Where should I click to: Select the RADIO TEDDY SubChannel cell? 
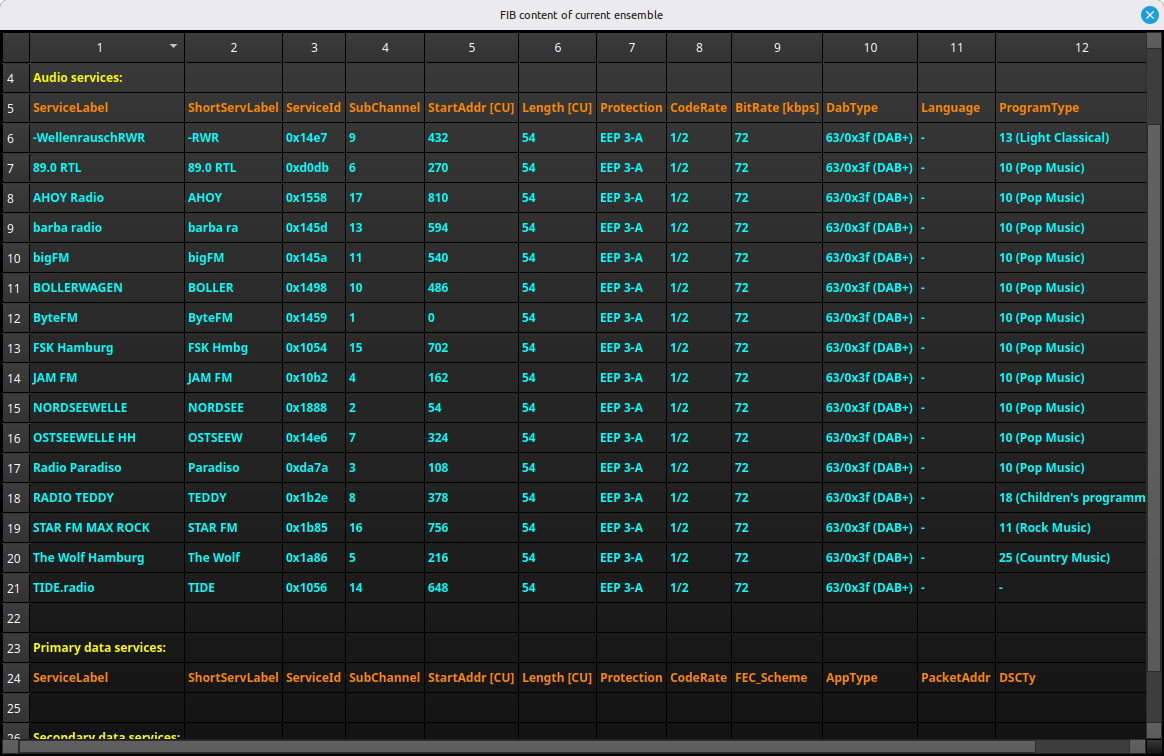(384, 498)
